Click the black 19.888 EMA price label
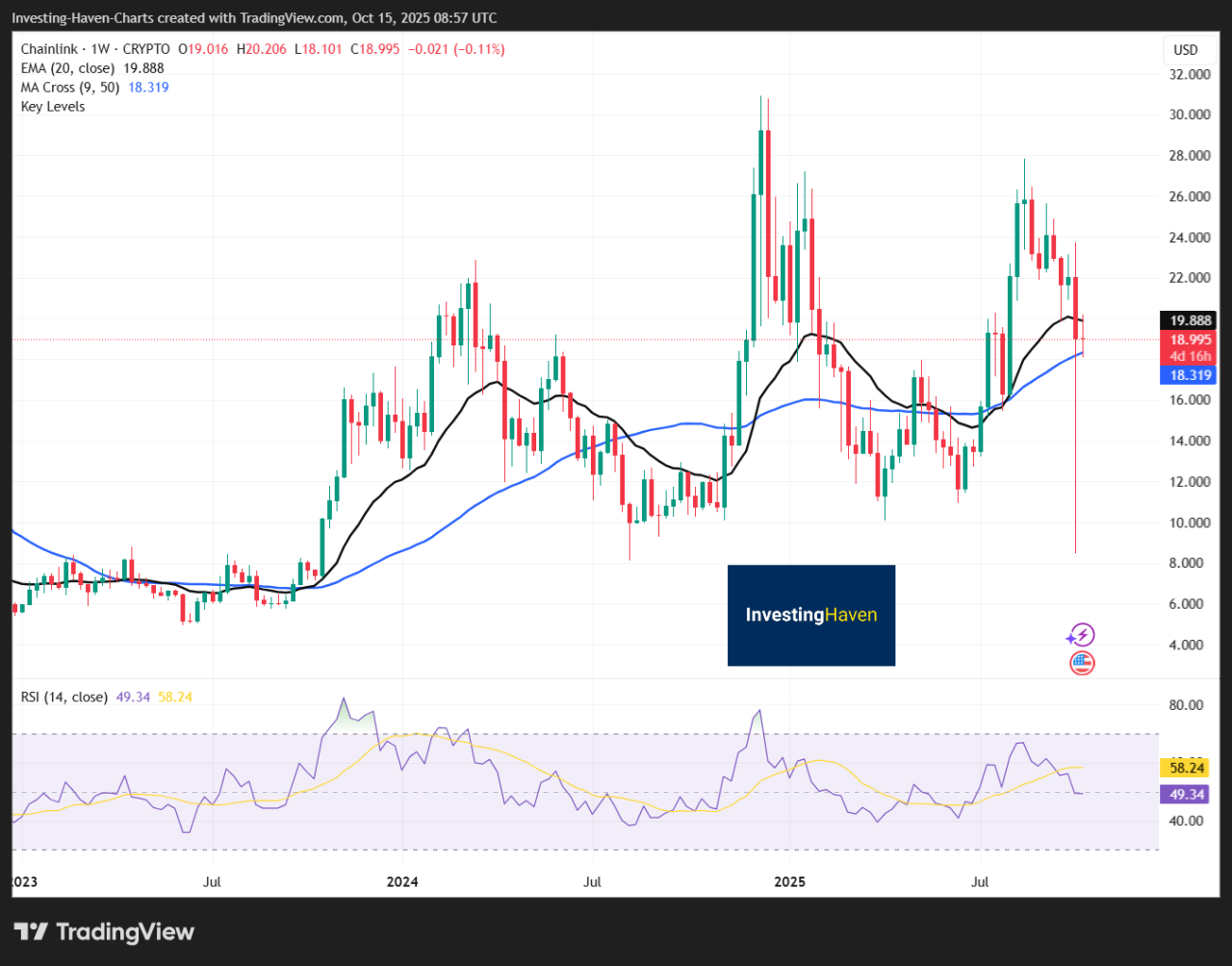The height and width of the screenshot is (966, 1232). tap(1191, 320)
